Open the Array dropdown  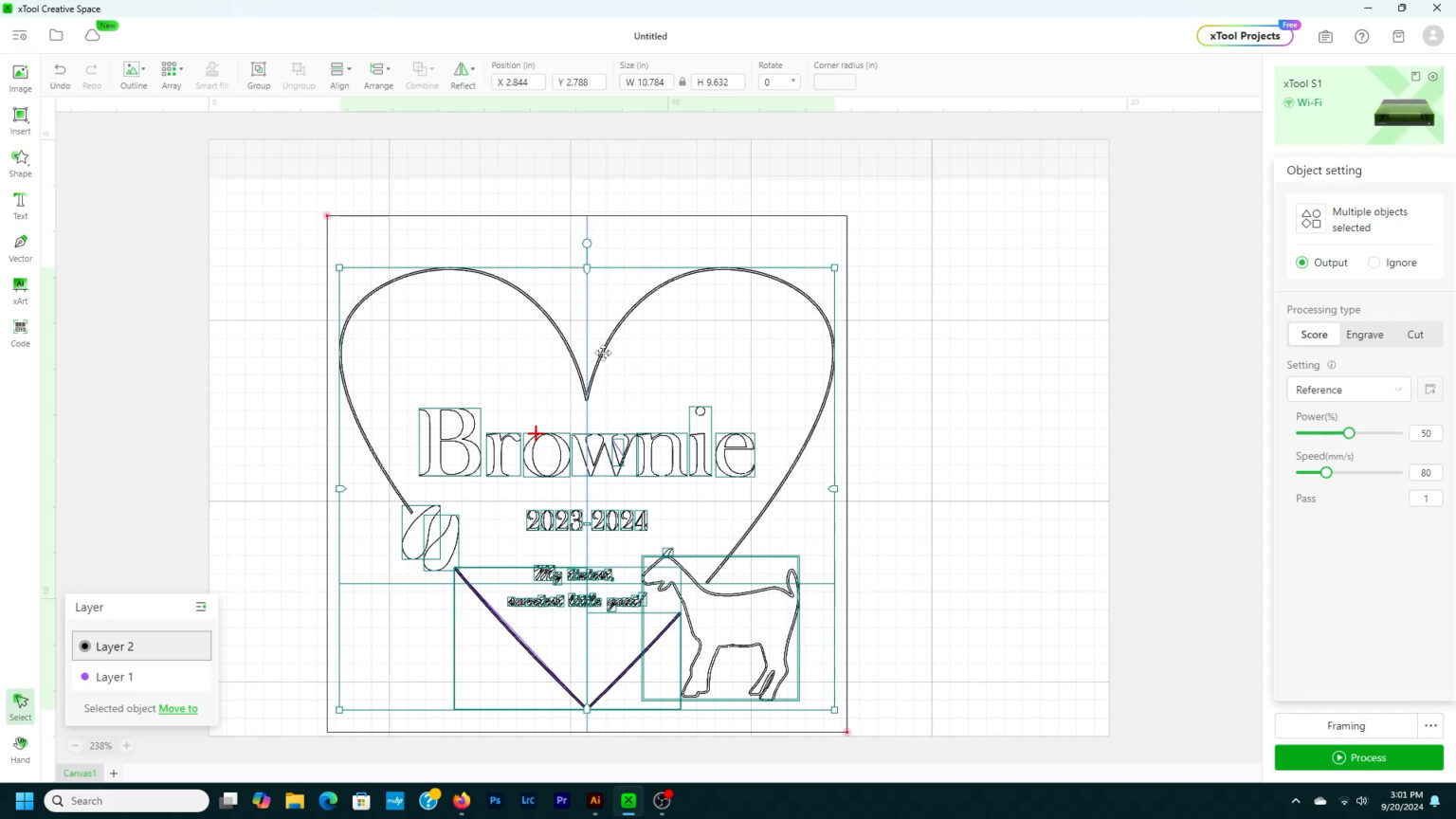coord(172,75)
